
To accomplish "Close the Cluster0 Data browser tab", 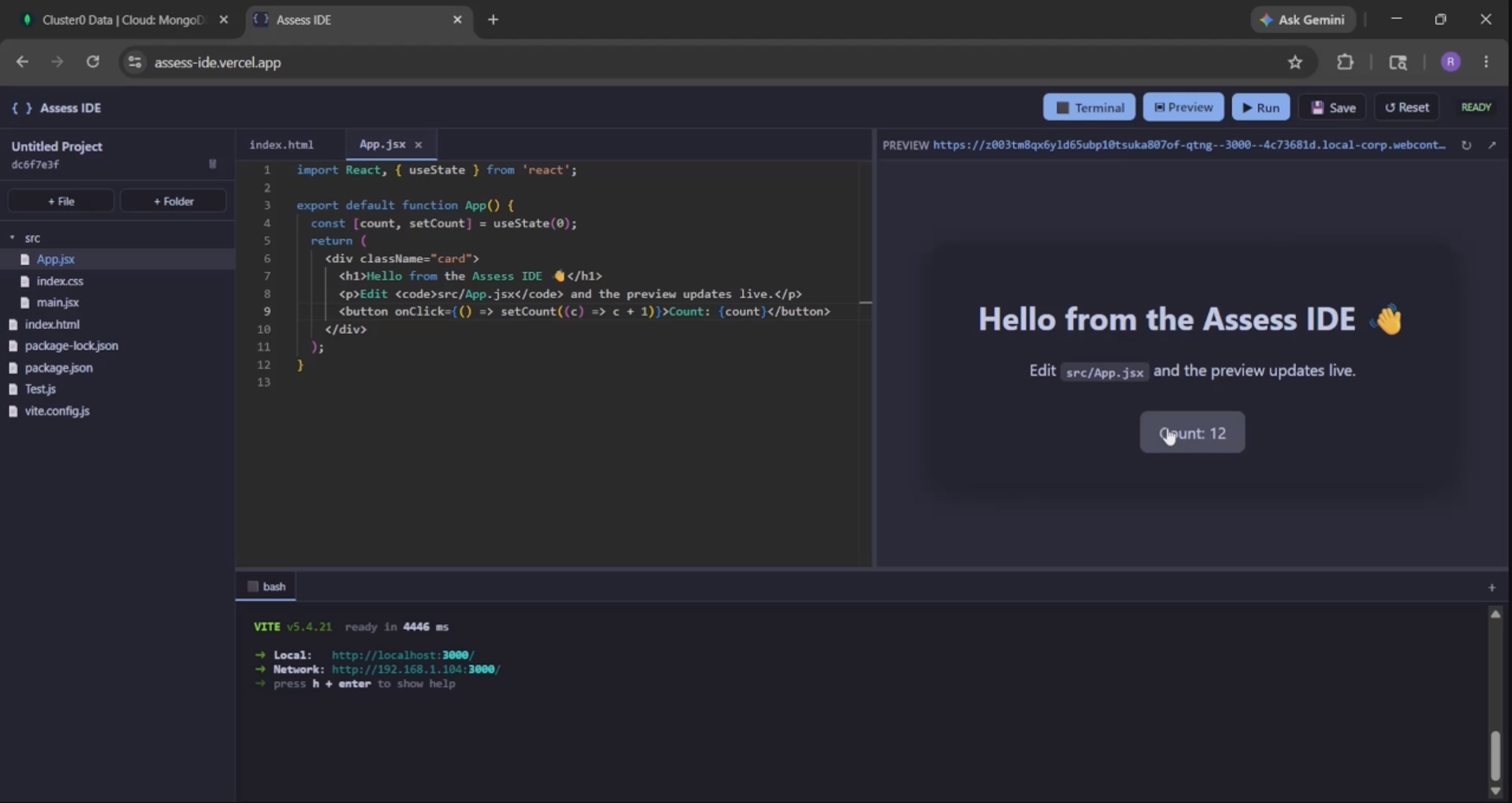I will (223, 20).
